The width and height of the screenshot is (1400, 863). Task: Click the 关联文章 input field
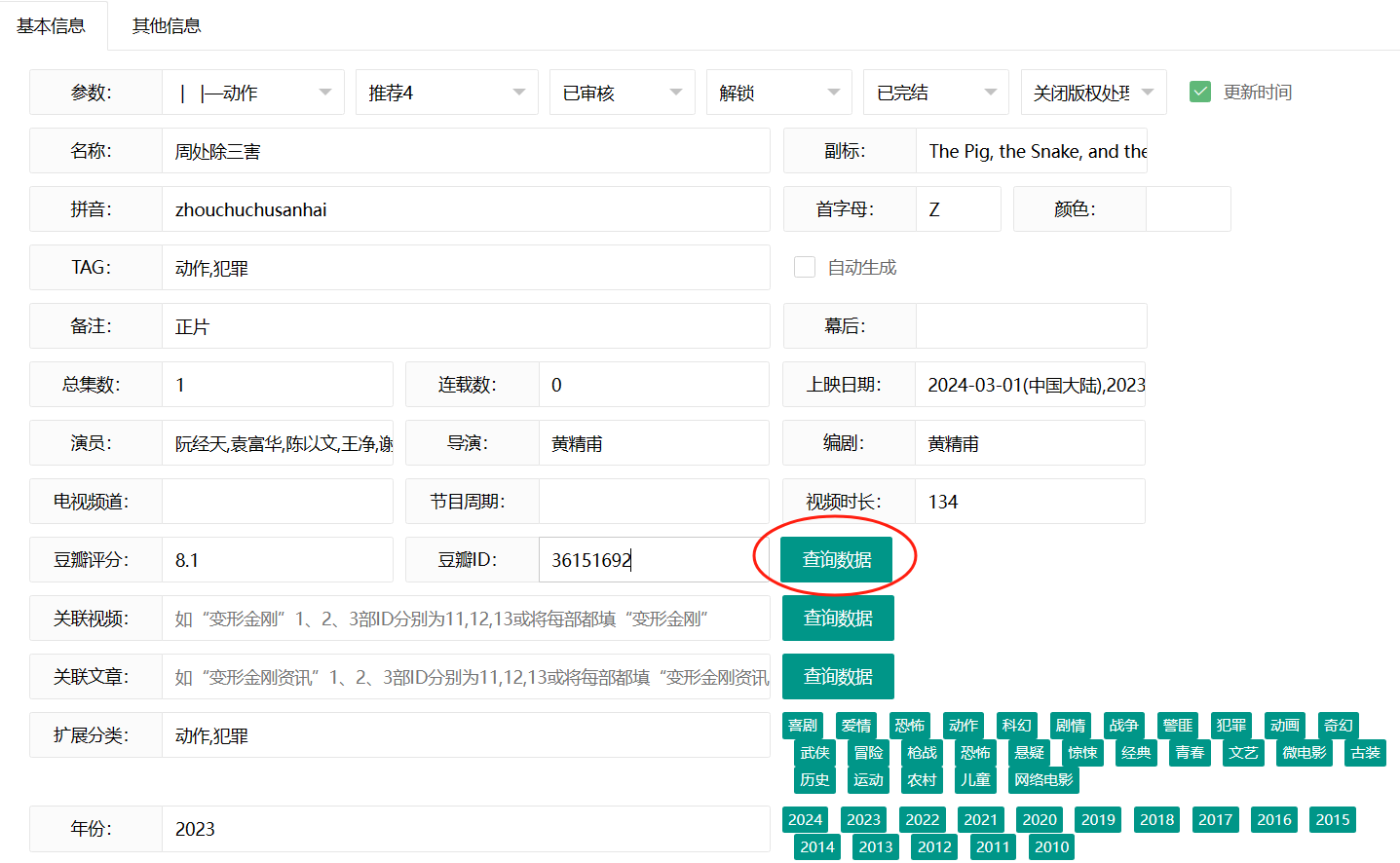[x=466, y=677]
